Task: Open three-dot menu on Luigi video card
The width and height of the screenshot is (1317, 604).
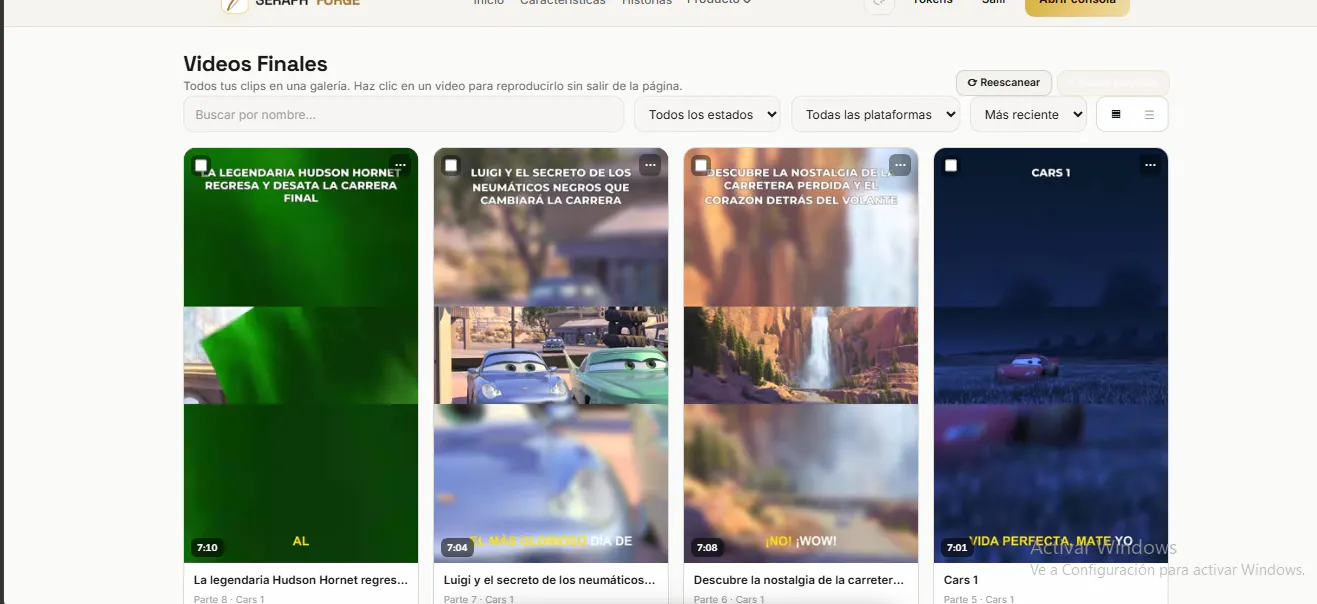Action: [650, 165]
